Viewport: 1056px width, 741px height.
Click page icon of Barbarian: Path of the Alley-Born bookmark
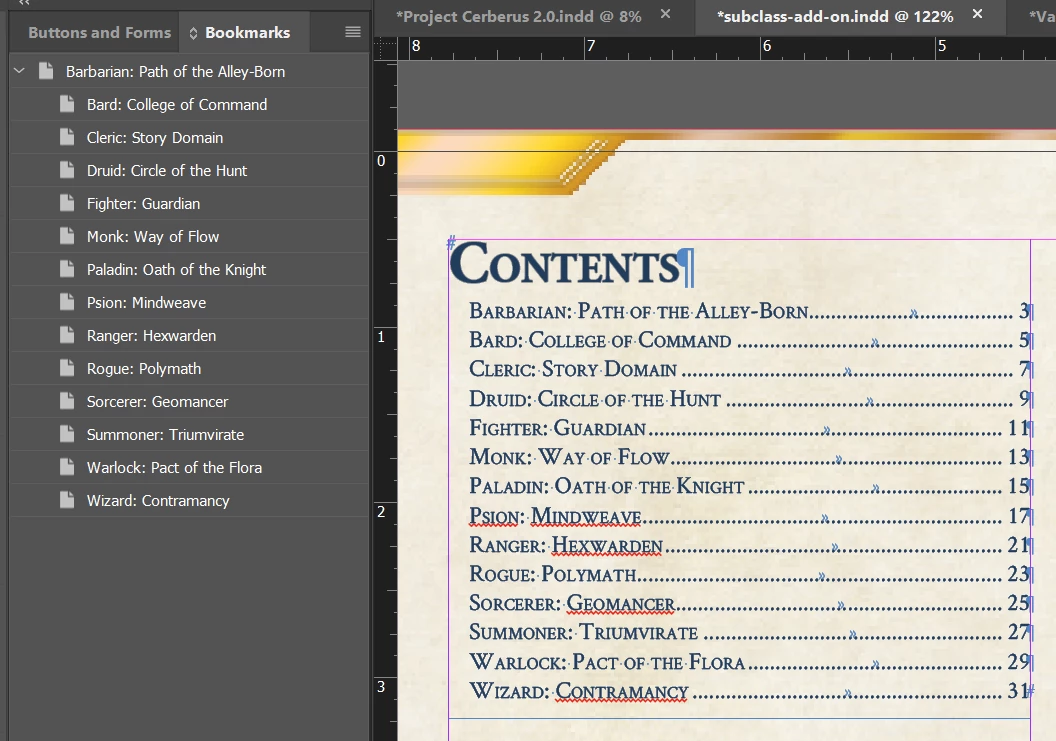[x=46, y=71]
